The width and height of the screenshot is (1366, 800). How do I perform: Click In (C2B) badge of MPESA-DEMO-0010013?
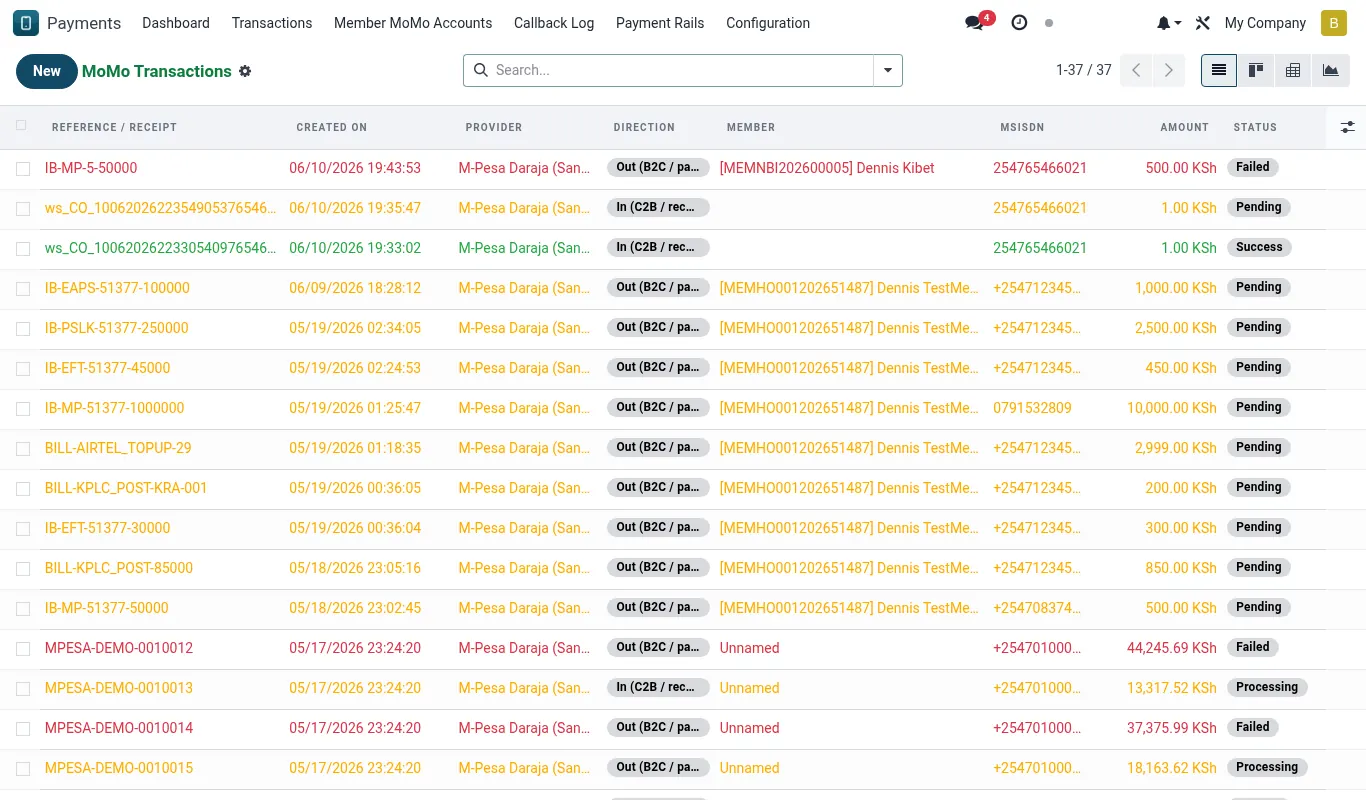pyautogui.click(x=658, y=687)
